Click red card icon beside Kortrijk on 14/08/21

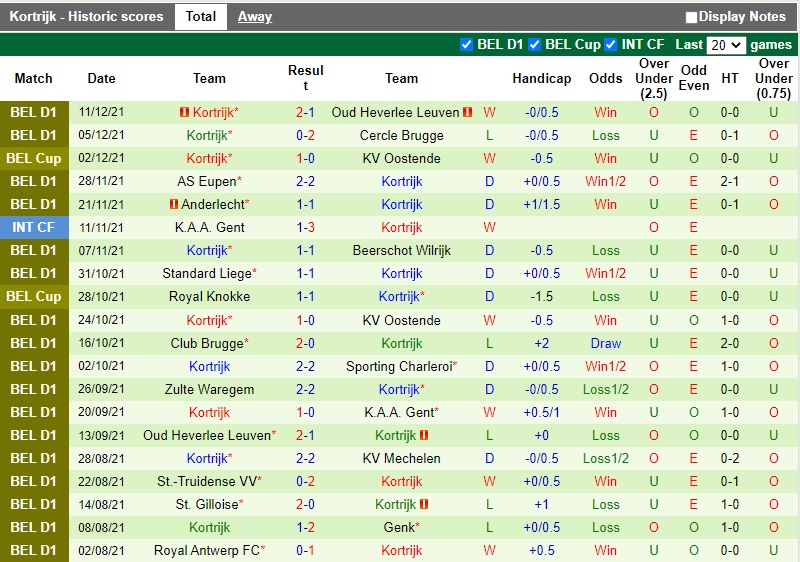[423, 504]
